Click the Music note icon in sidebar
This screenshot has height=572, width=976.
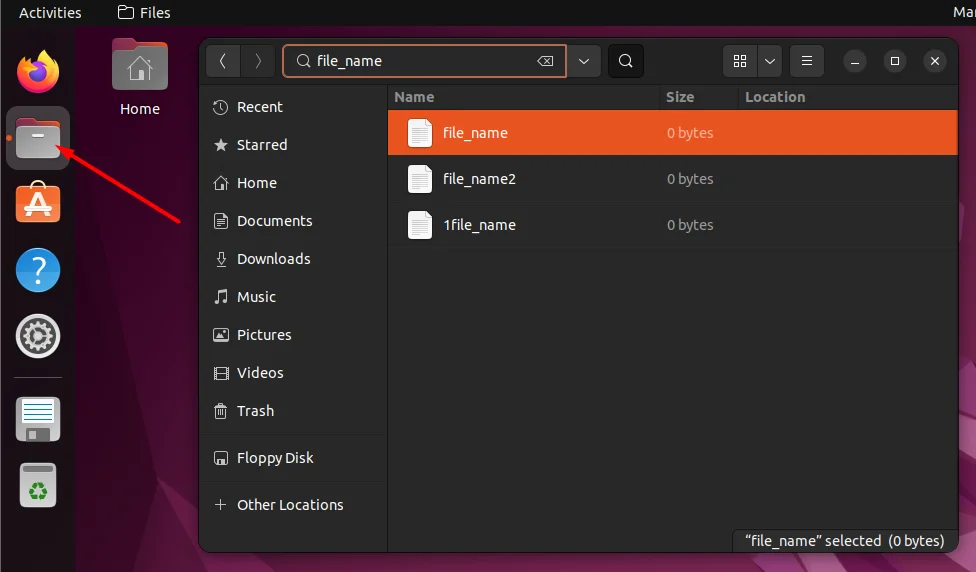(220, 297)
